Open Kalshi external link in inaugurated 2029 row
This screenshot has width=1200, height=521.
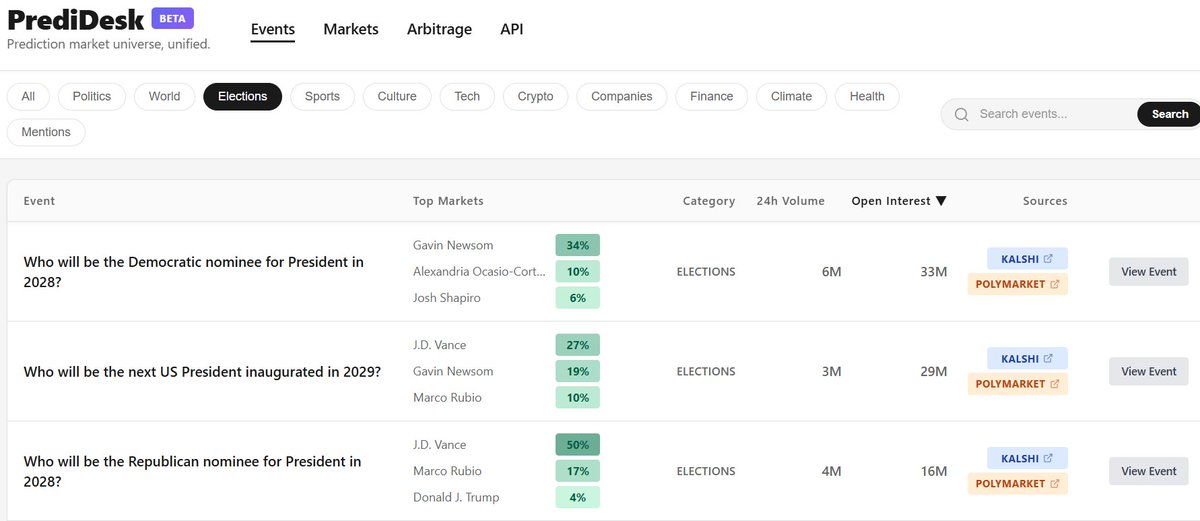click(1027, 358)
